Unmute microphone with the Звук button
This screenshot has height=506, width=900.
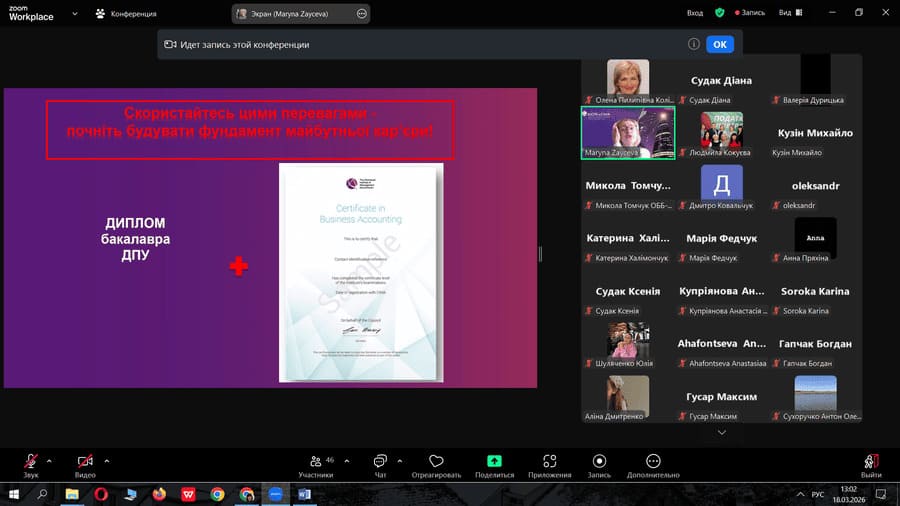[x=31, y=461]
